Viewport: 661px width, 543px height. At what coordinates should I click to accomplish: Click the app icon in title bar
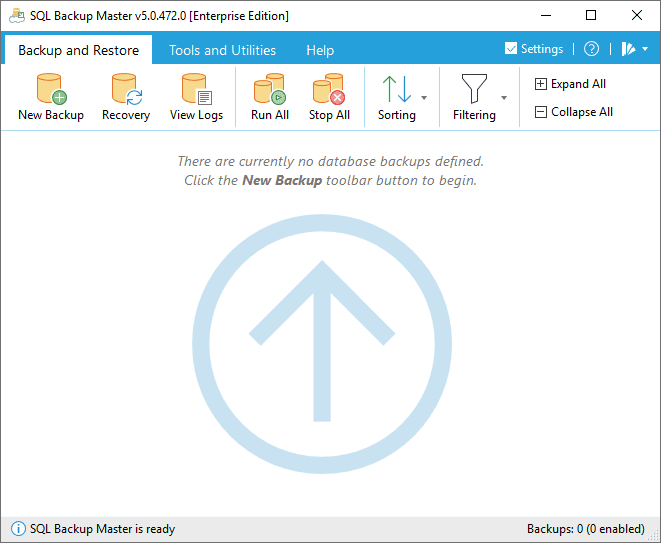coord(17,15)
